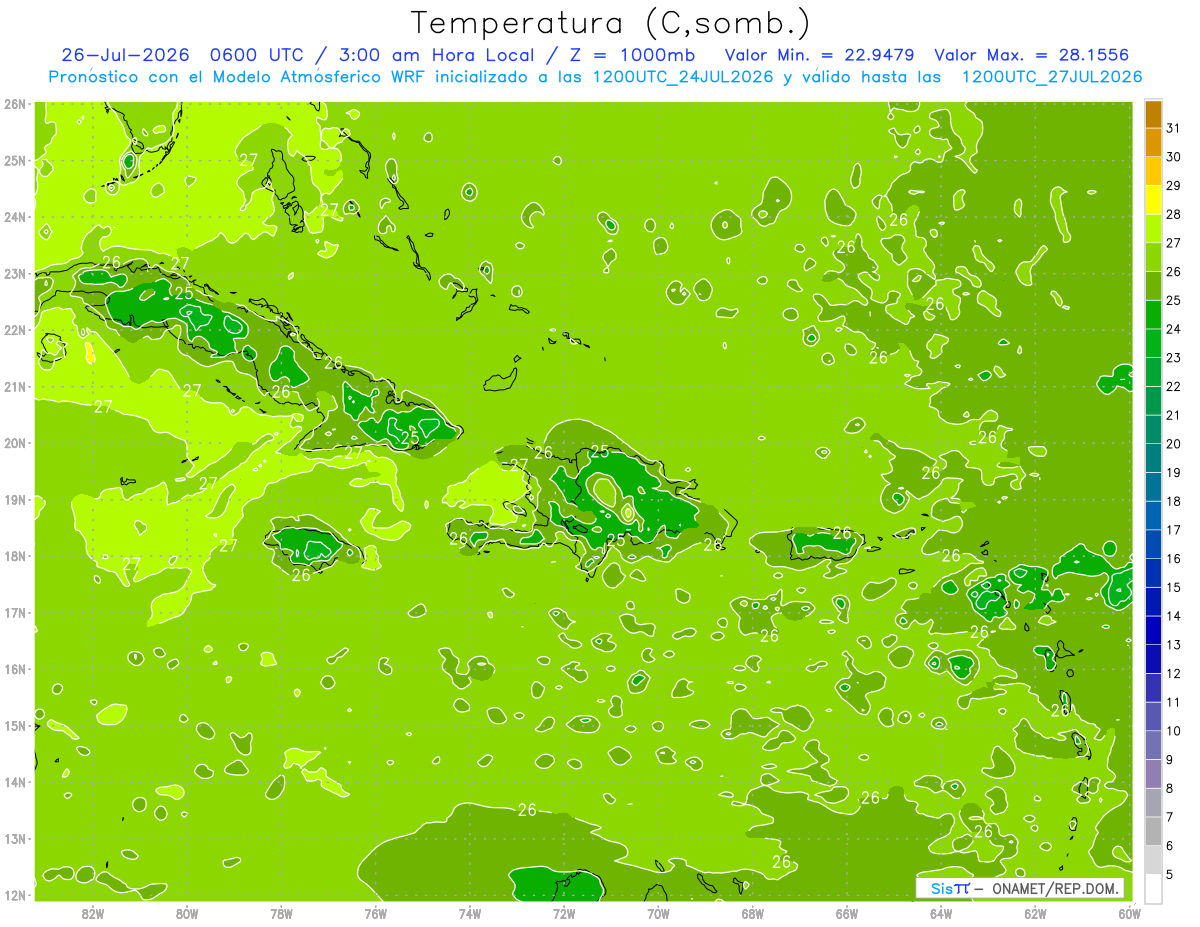The height and width of the screenshot is (927, 1200).
Task: Click the legend value '10'
Action: tap(1174, 731)
